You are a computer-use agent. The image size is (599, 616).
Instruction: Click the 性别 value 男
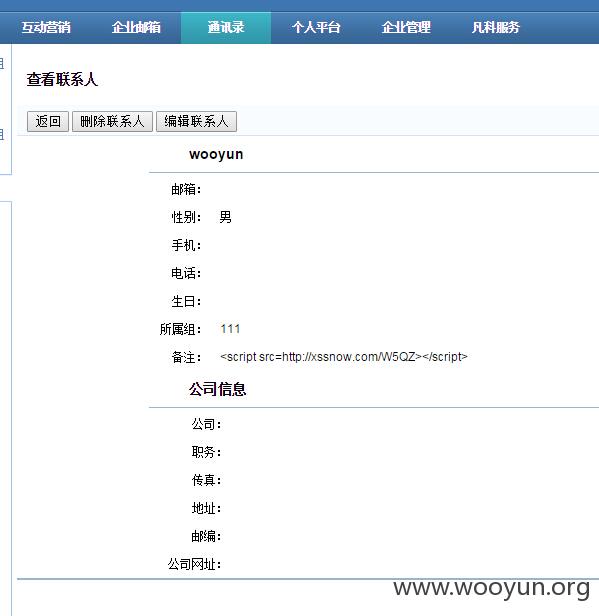point(225,217)
